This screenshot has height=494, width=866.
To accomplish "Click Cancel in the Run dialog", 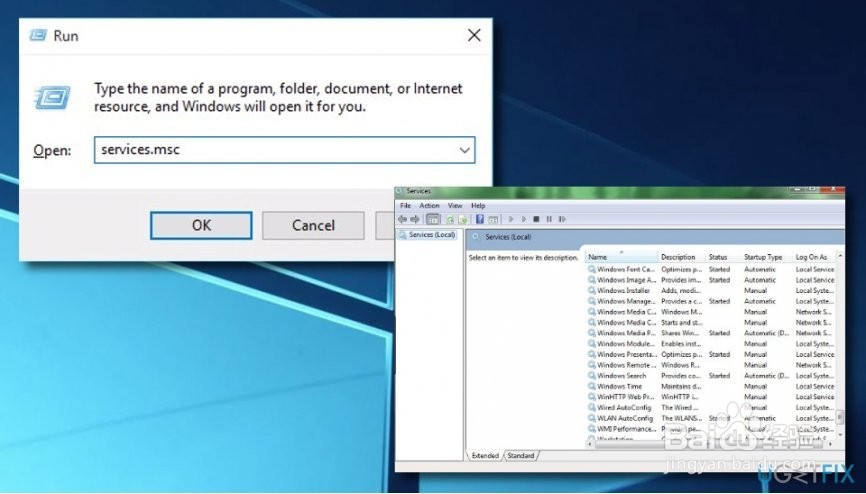I will pos(313,225).
